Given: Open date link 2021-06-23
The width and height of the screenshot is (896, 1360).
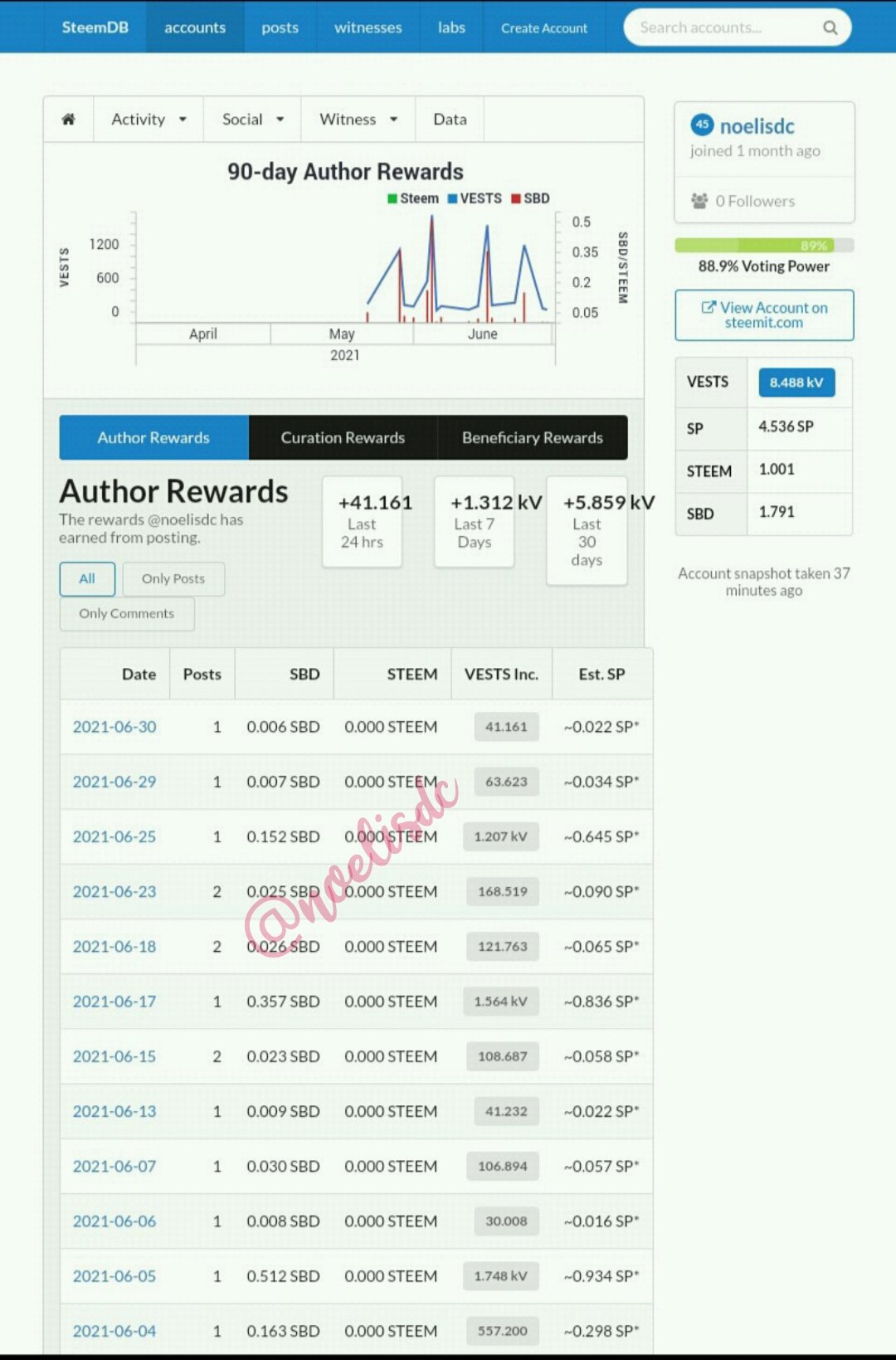Looking at the screenshot, I should 114,891.
